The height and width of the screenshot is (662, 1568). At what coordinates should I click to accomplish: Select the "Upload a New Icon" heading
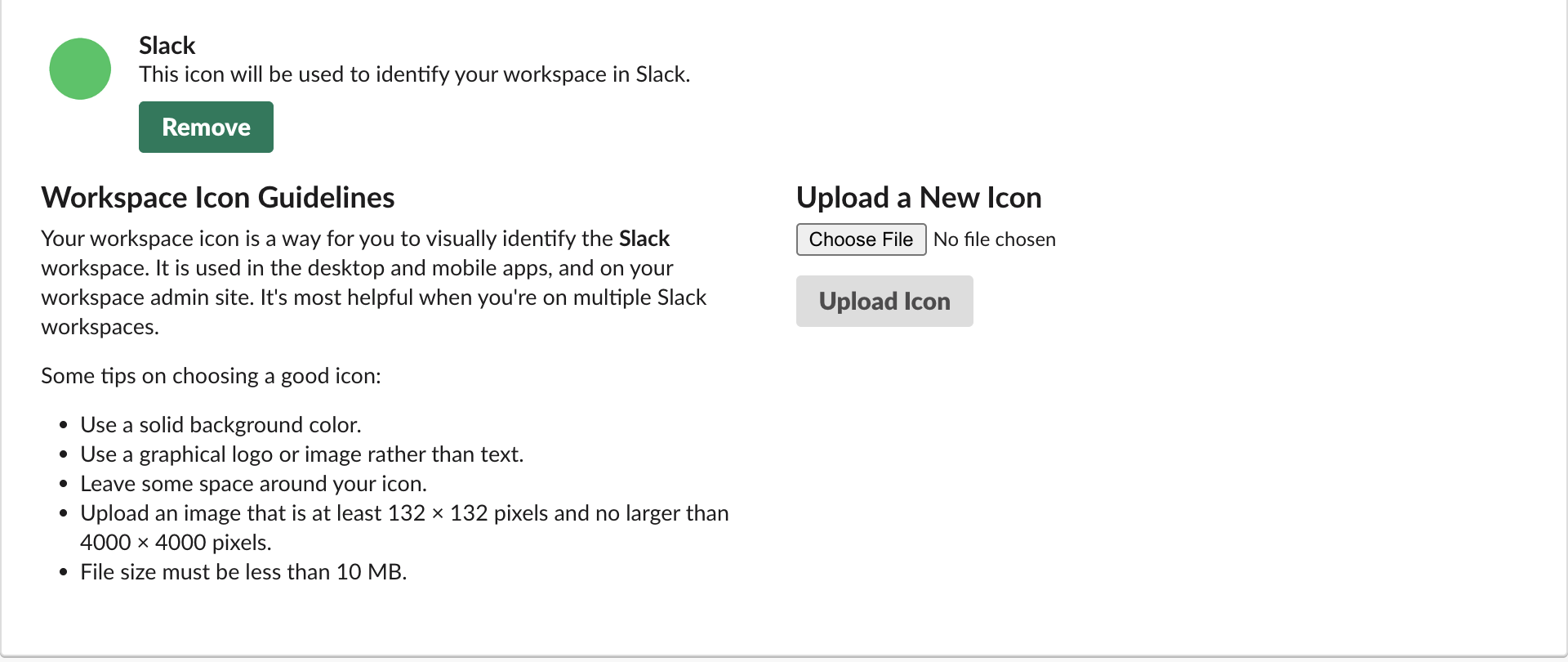919,198
